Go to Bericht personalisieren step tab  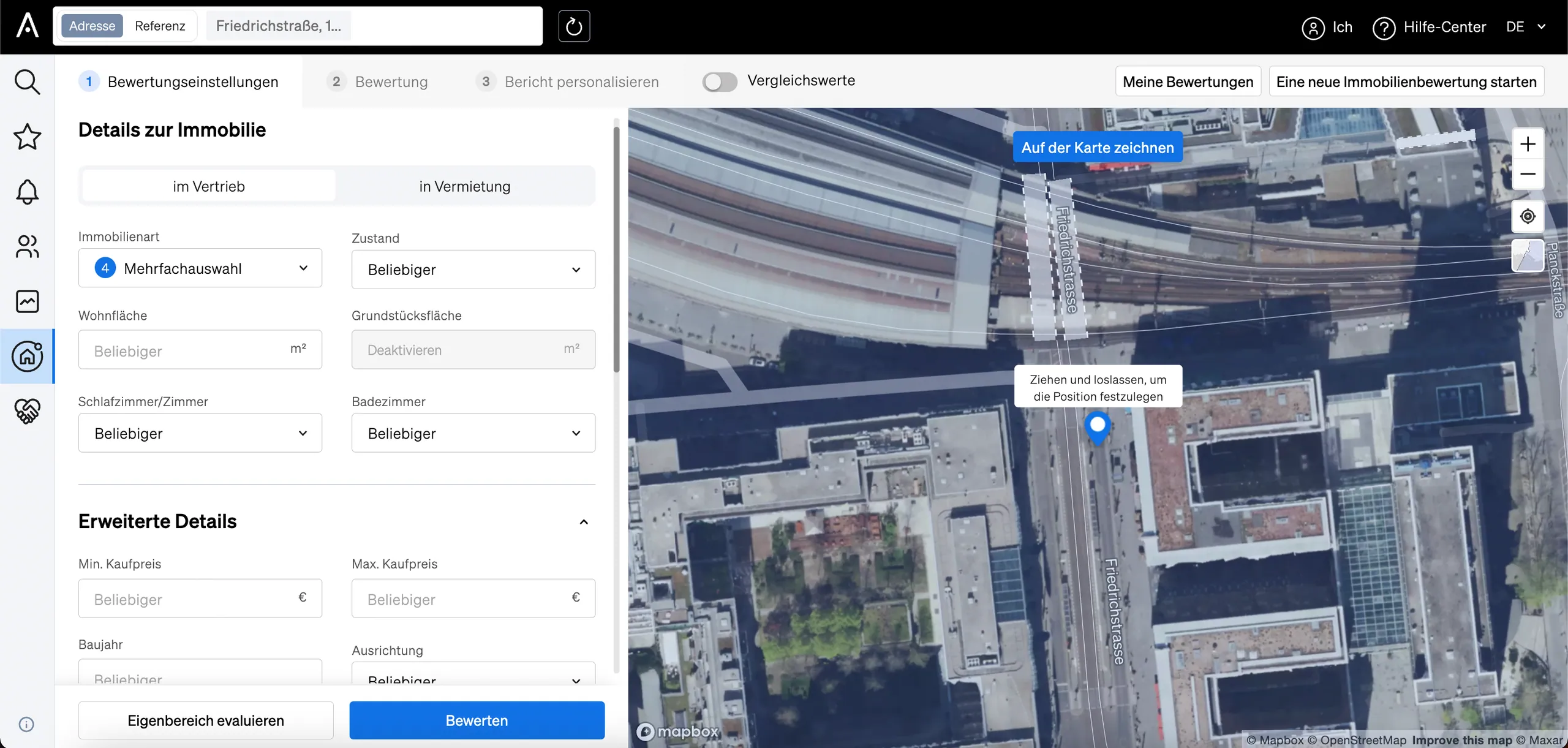(x=568, y=81)
